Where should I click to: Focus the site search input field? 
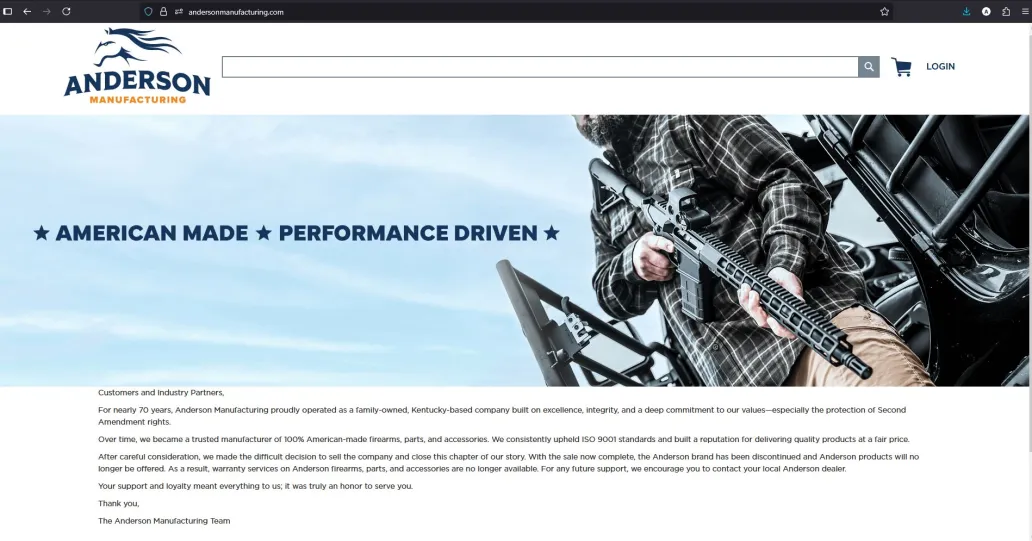coord(540,66)
